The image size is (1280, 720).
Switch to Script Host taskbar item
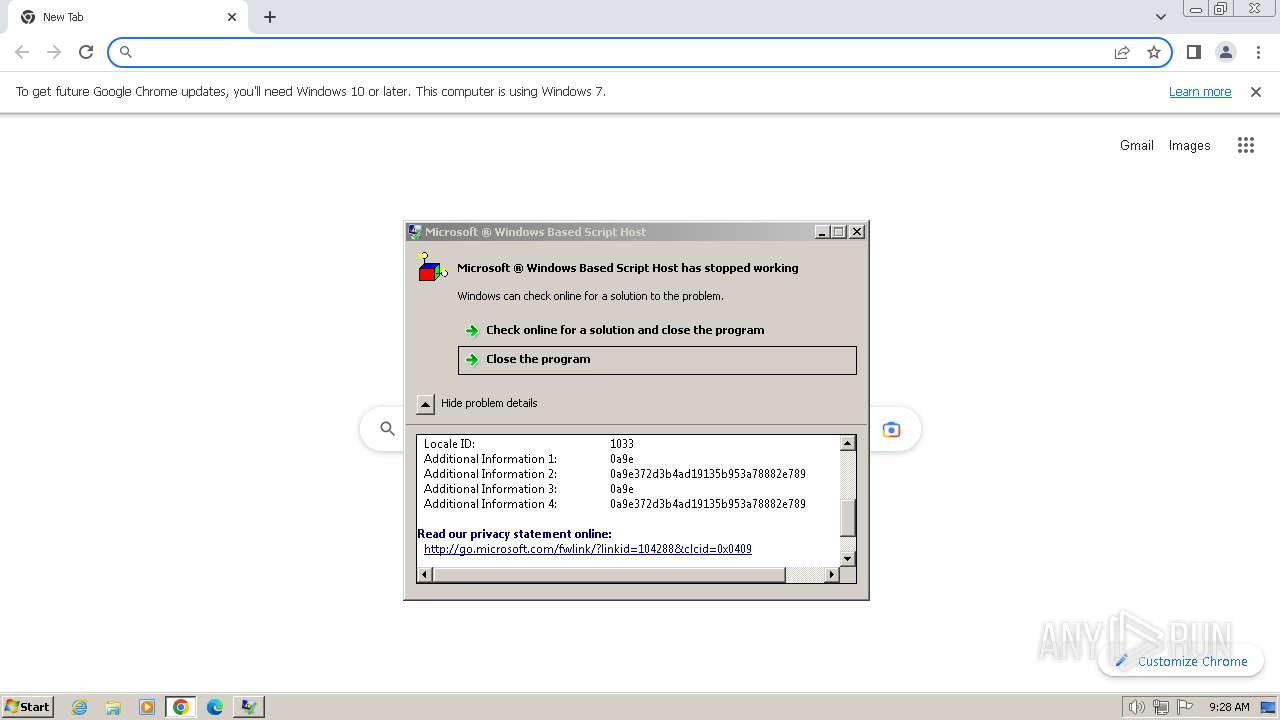click(x=248, y=707)
